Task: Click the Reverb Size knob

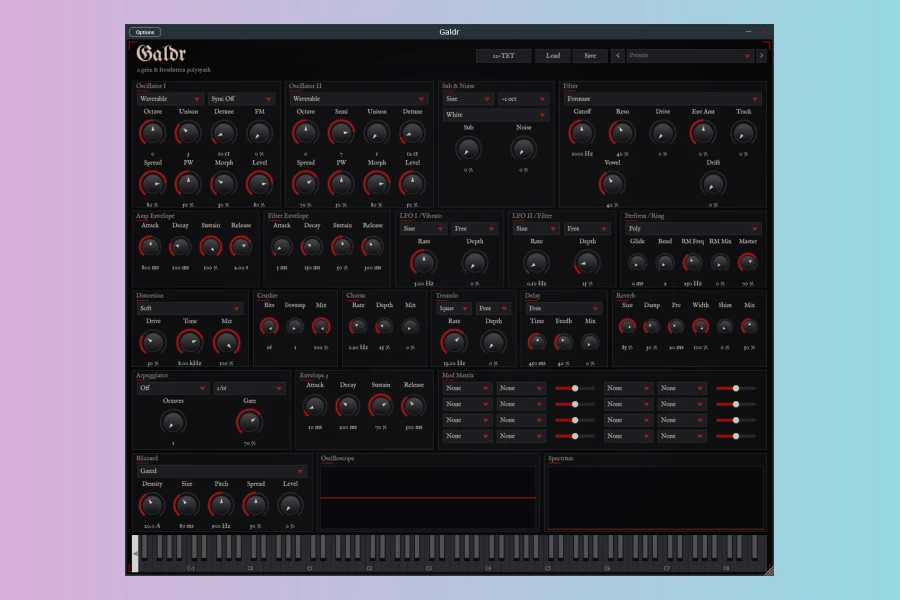Action: coord(627,327)
